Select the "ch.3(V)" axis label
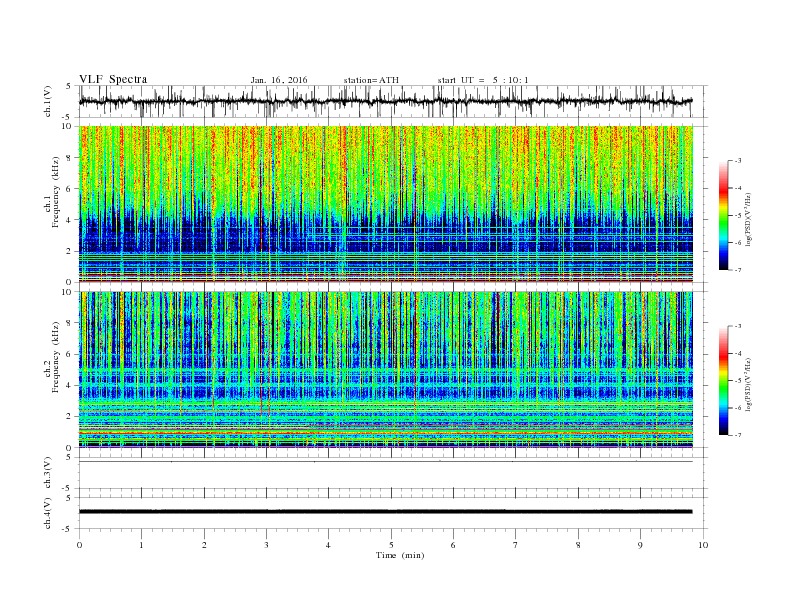 click(48, 473)
